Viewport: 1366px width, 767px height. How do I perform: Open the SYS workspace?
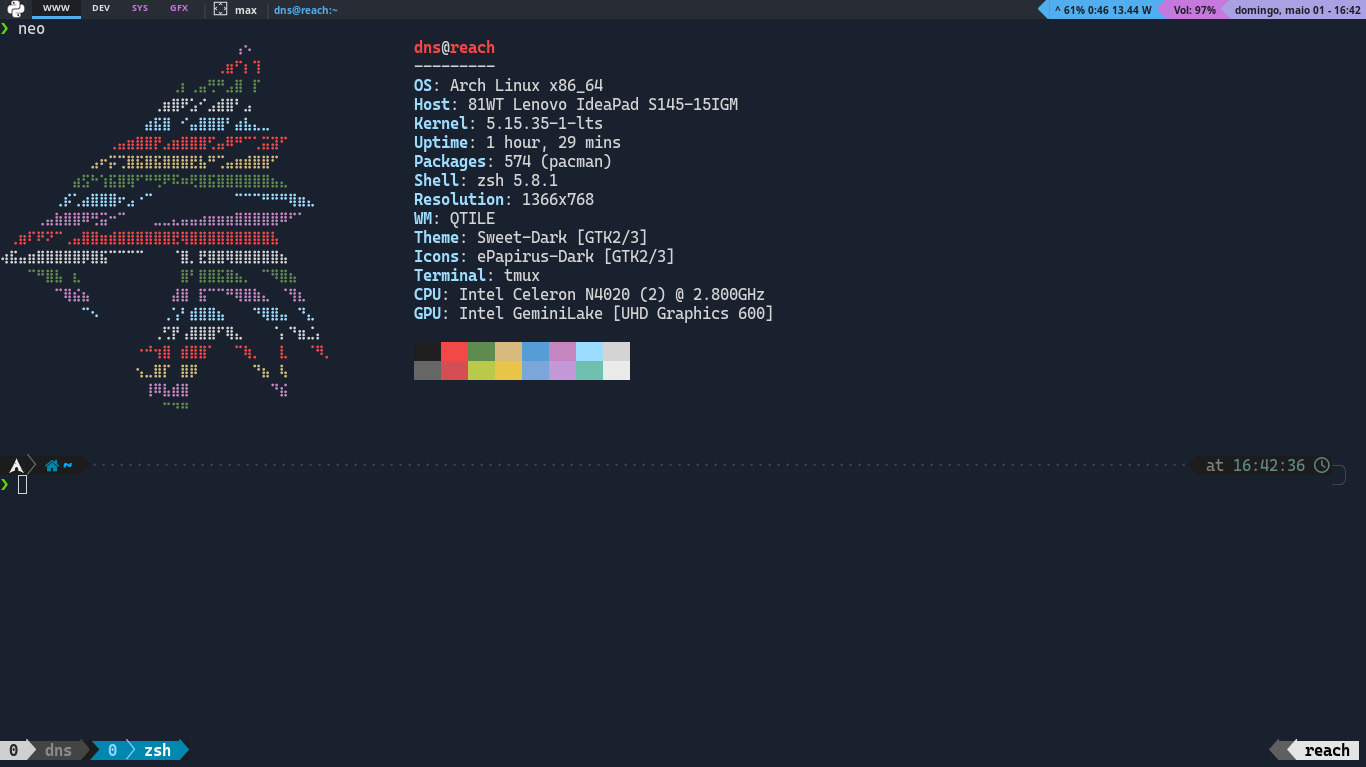[x=139, y=9]
